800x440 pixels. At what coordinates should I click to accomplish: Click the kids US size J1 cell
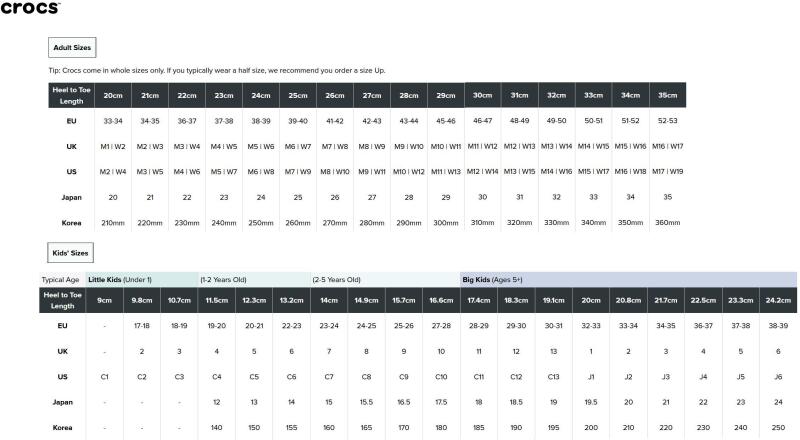coord(591,377)
